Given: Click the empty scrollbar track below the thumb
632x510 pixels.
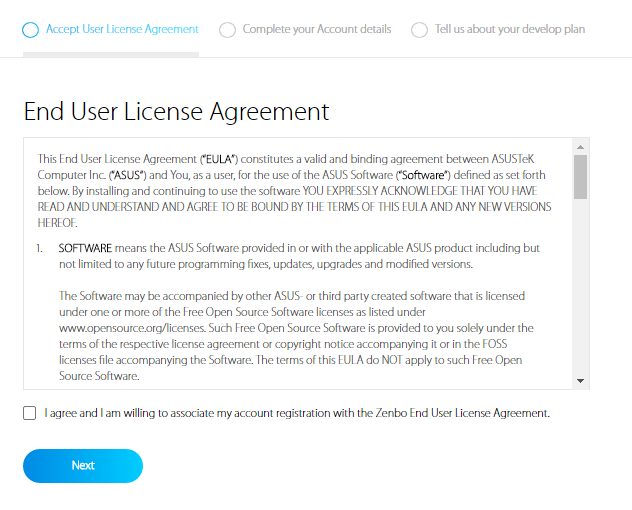Looking at the screenshot, I should click(580, 286).
